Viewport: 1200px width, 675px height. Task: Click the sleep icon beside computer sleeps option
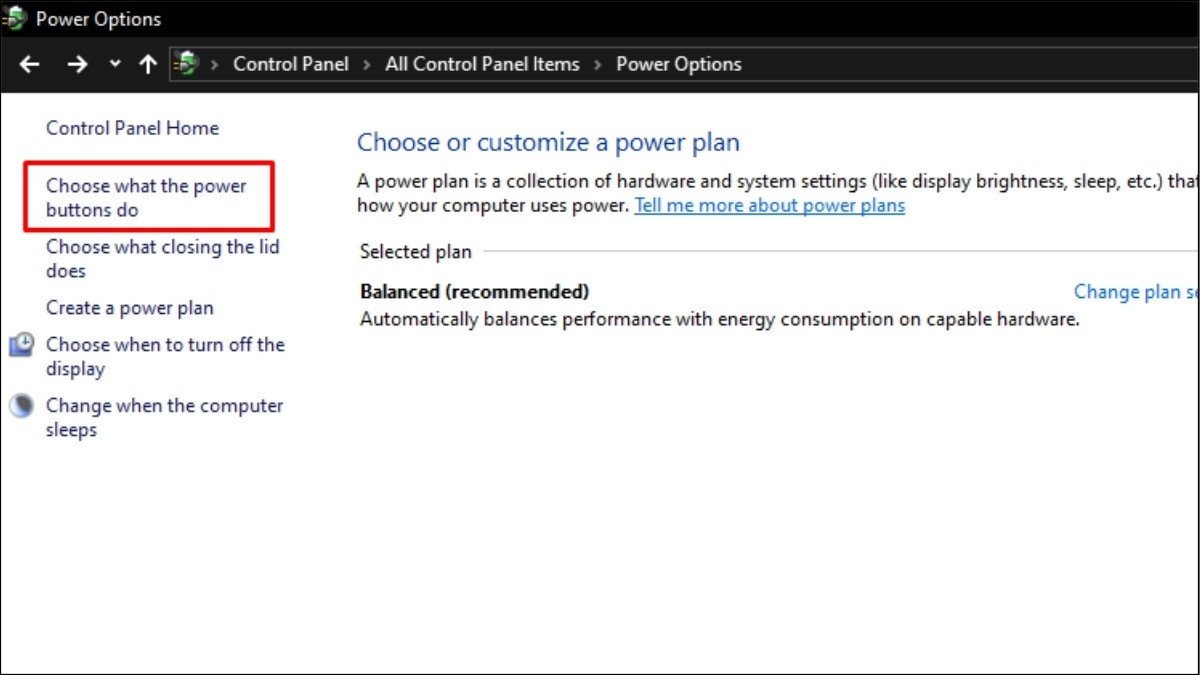click(23, 406)
